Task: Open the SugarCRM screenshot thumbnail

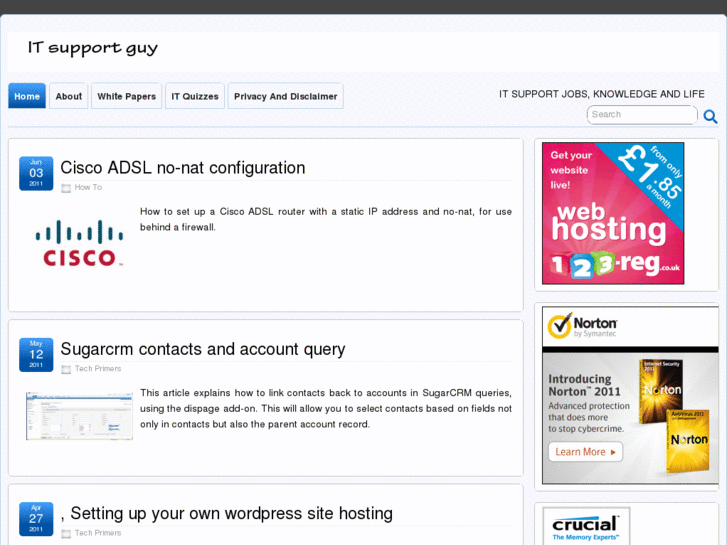Action: point(79,416)
